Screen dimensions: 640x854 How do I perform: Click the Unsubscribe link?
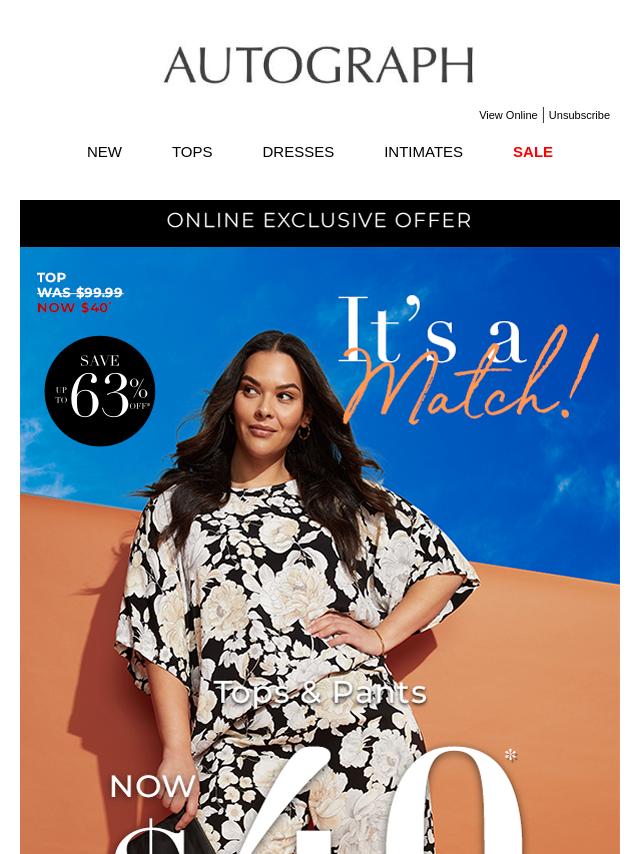click(x=579, y=115)
